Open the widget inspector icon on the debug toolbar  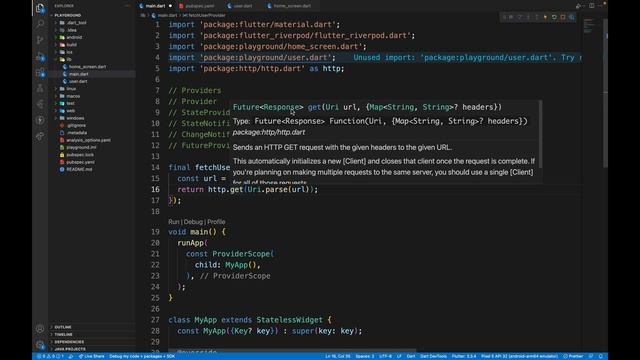click(x=572, y=17)
